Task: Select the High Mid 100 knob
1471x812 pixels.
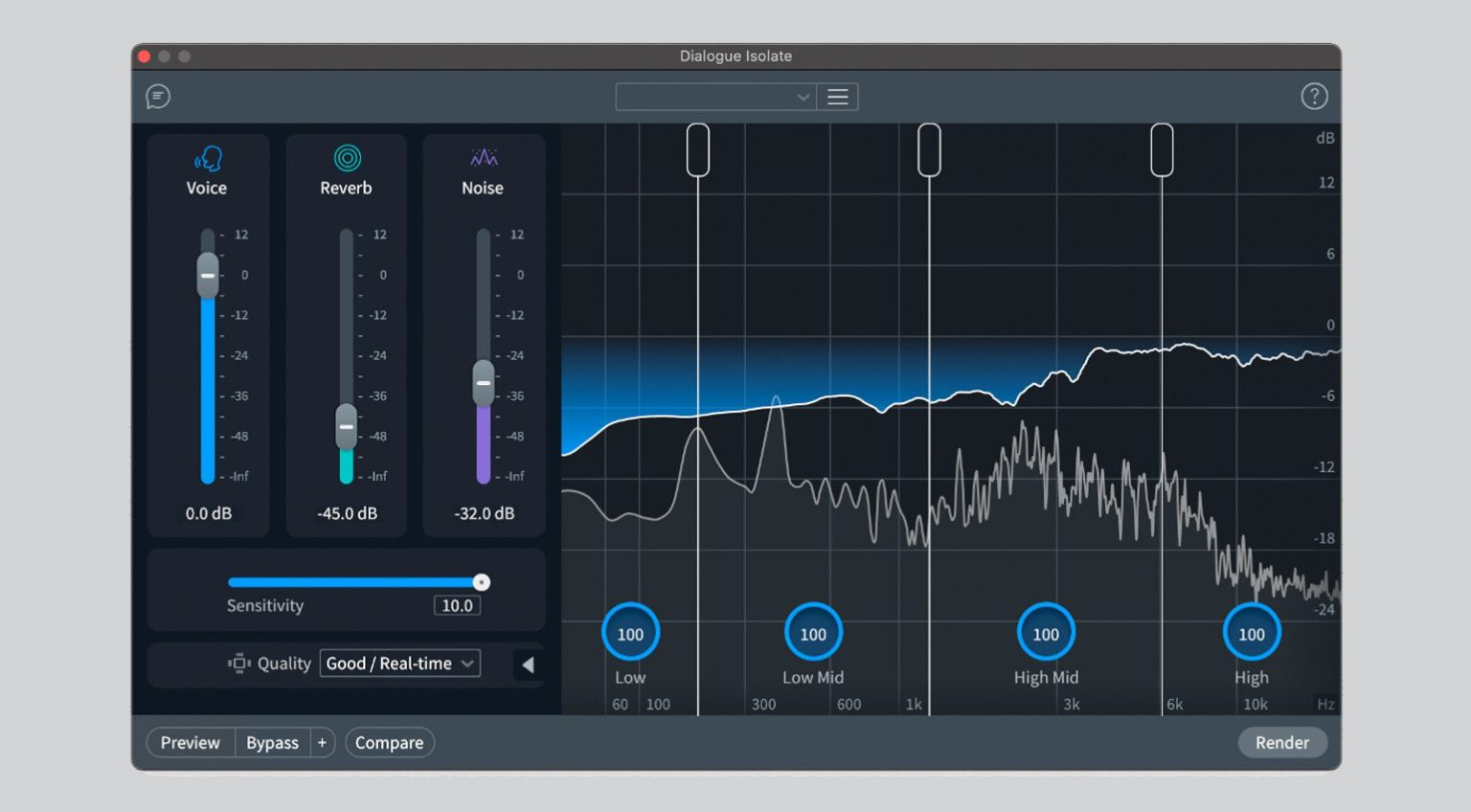Action: pyautogui.click(x=1045, y=632)
